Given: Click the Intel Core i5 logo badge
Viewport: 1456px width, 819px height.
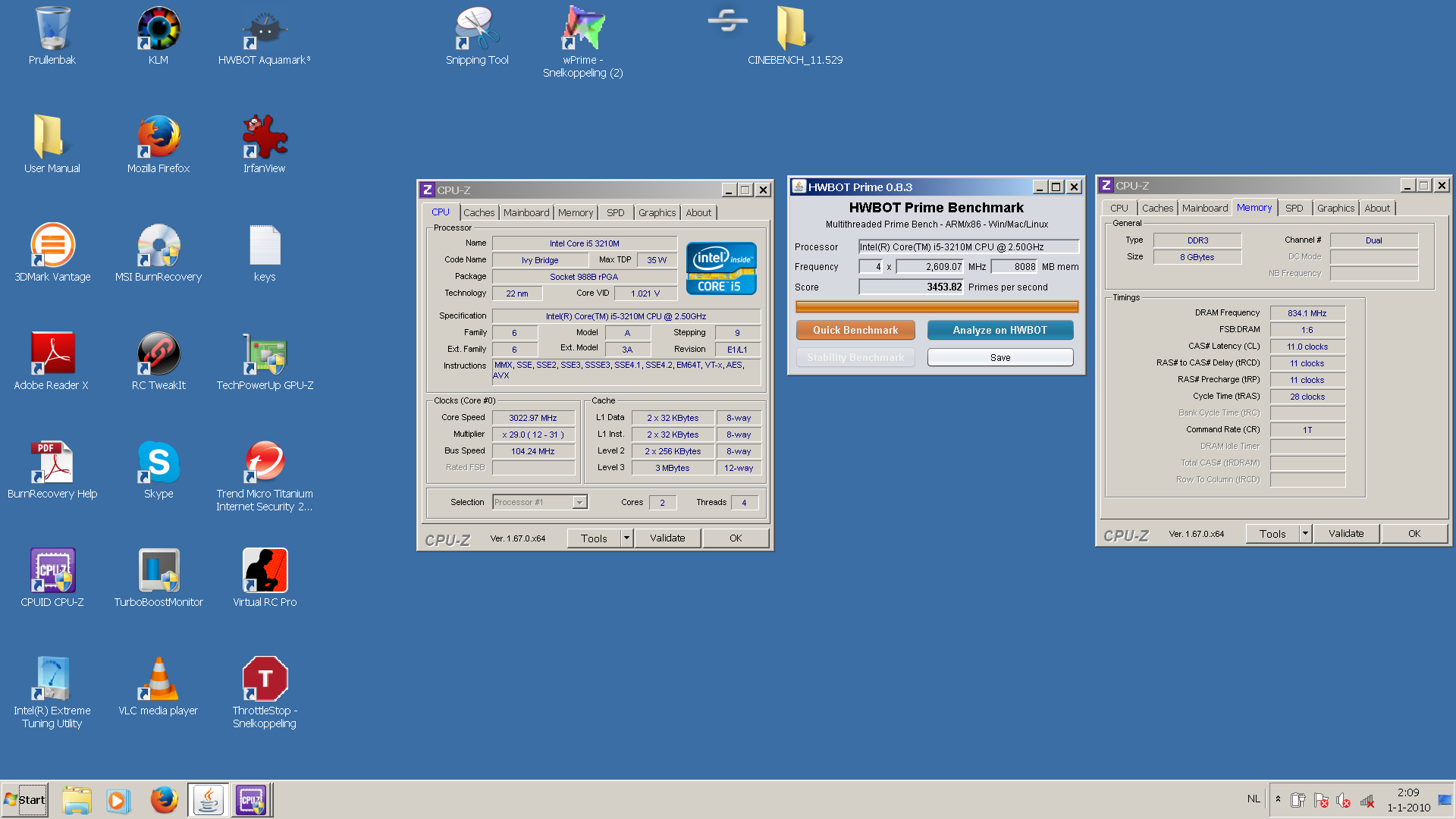Looking at the screenshot, I should (721, 268).
